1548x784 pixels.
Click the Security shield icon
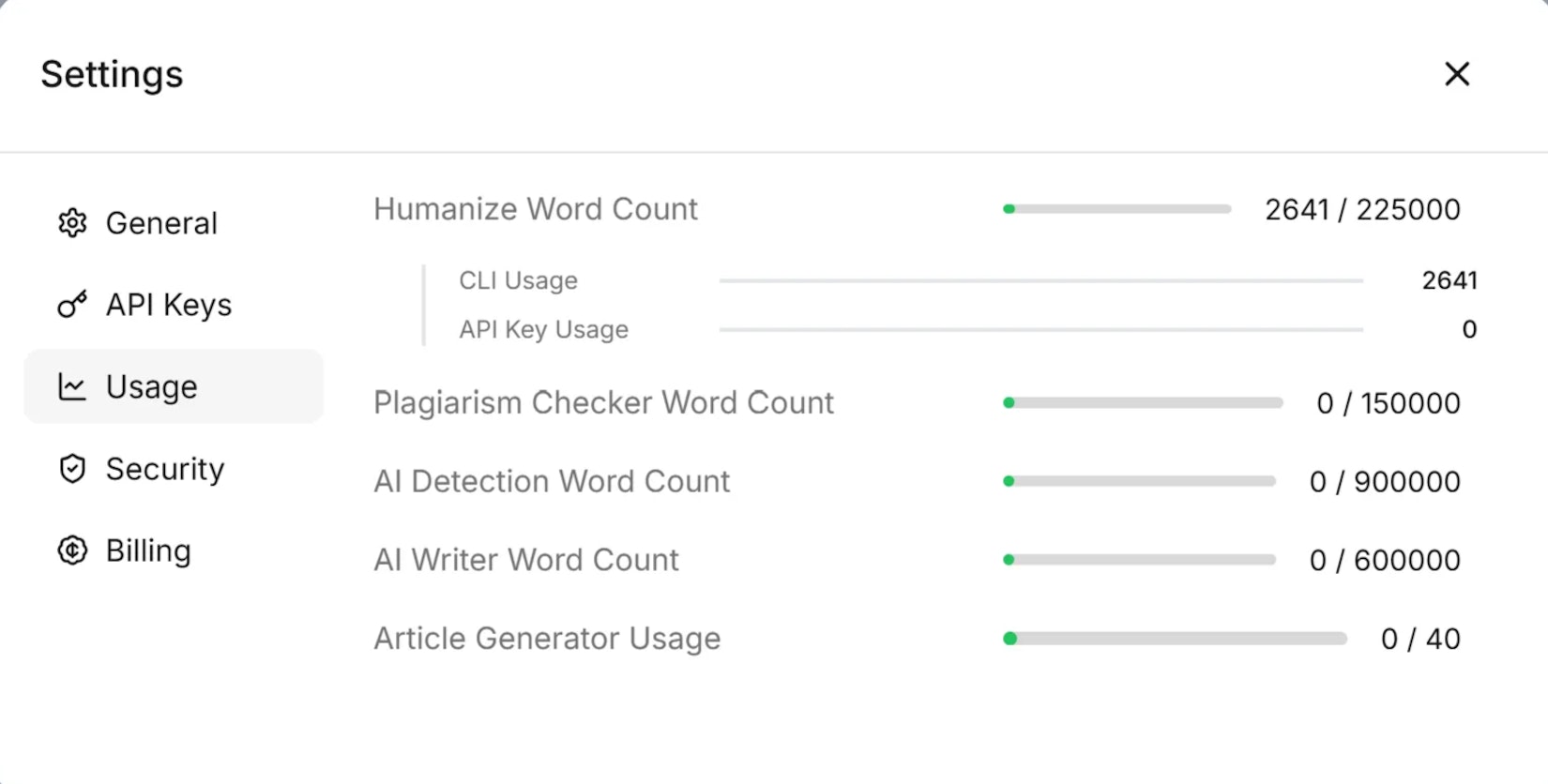click(x=72, y=469)
